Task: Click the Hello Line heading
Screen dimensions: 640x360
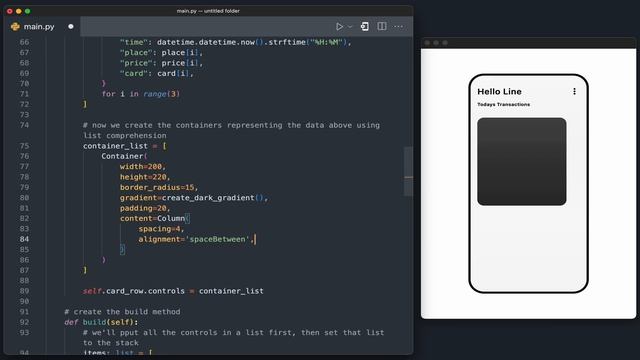Action: [x=499, y=91]
